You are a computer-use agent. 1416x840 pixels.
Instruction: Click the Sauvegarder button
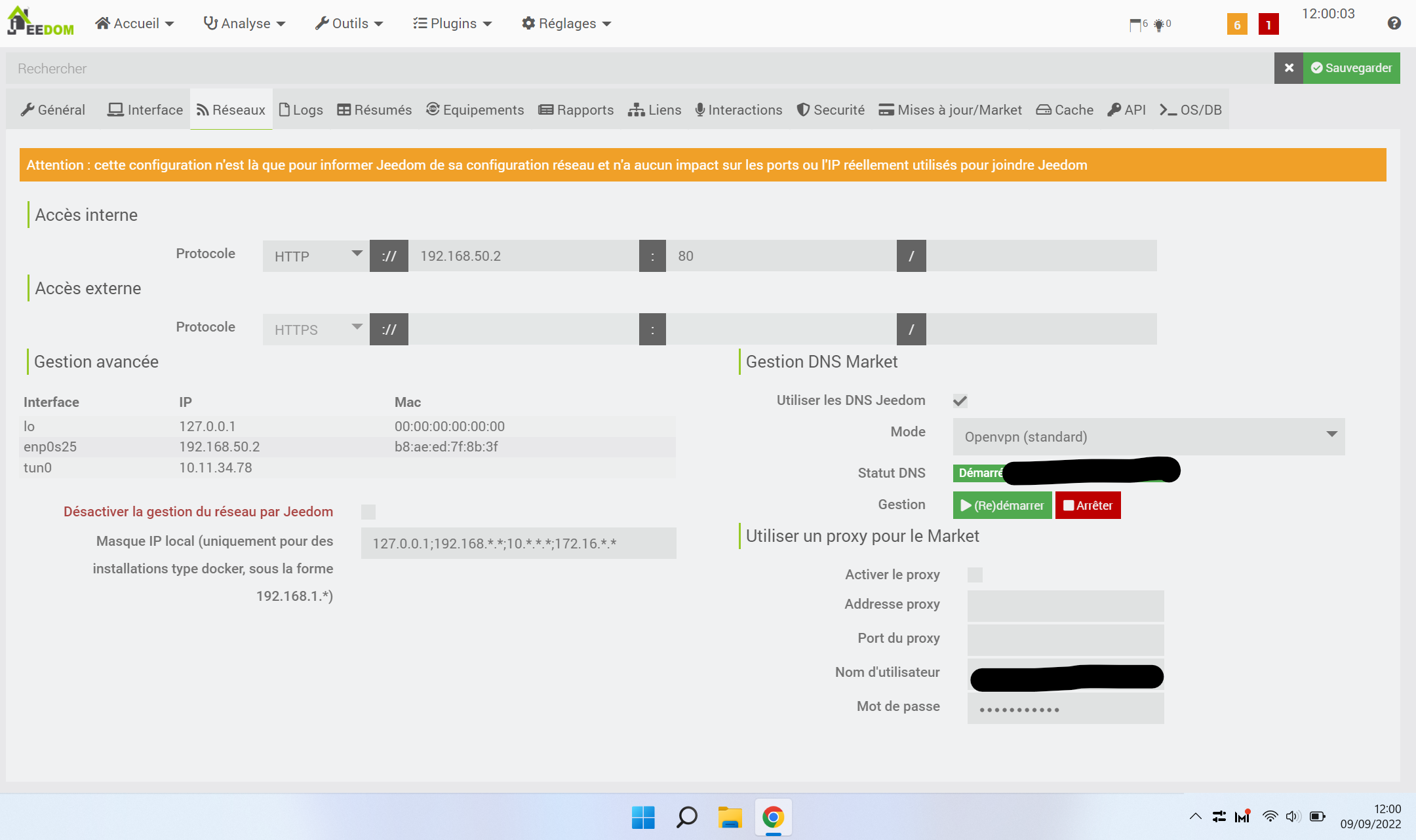pyautogui.click(x=1351, y=68)
